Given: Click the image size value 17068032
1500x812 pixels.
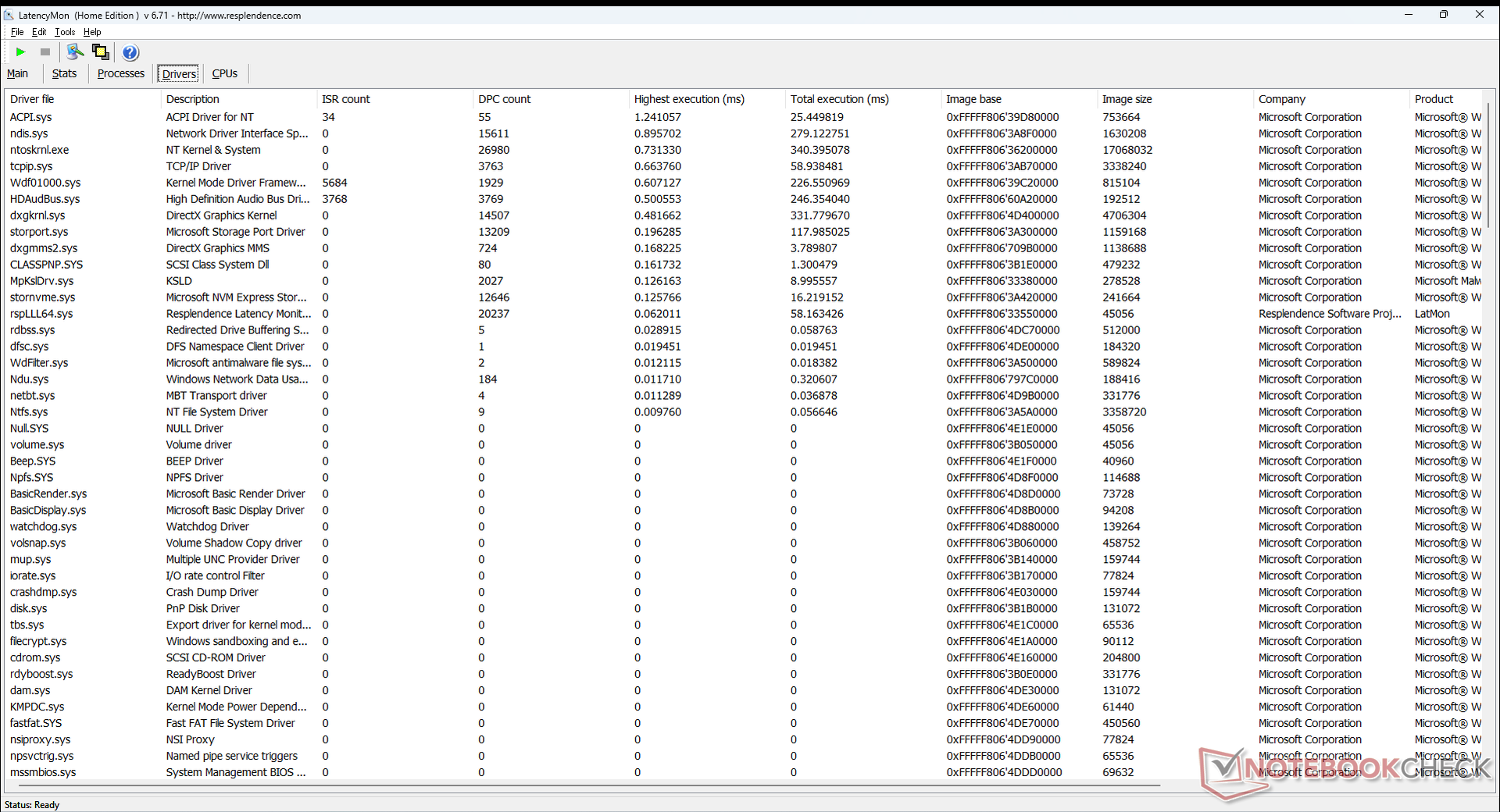Looking at the screenshot, I should pos(1127,150).
